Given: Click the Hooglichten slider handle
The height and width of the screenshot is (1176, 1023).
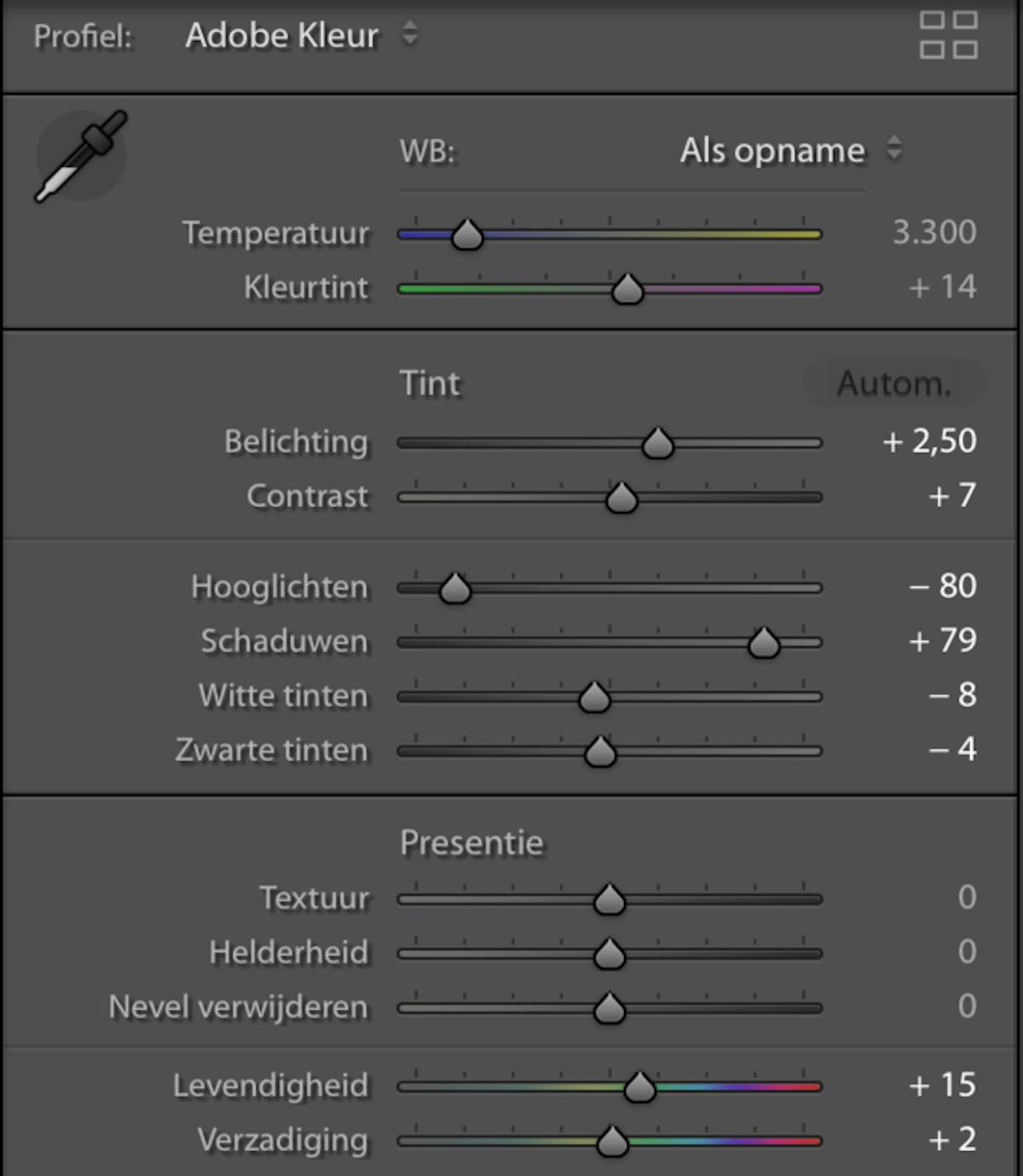Looking at the screenshot, I should 455,588.
